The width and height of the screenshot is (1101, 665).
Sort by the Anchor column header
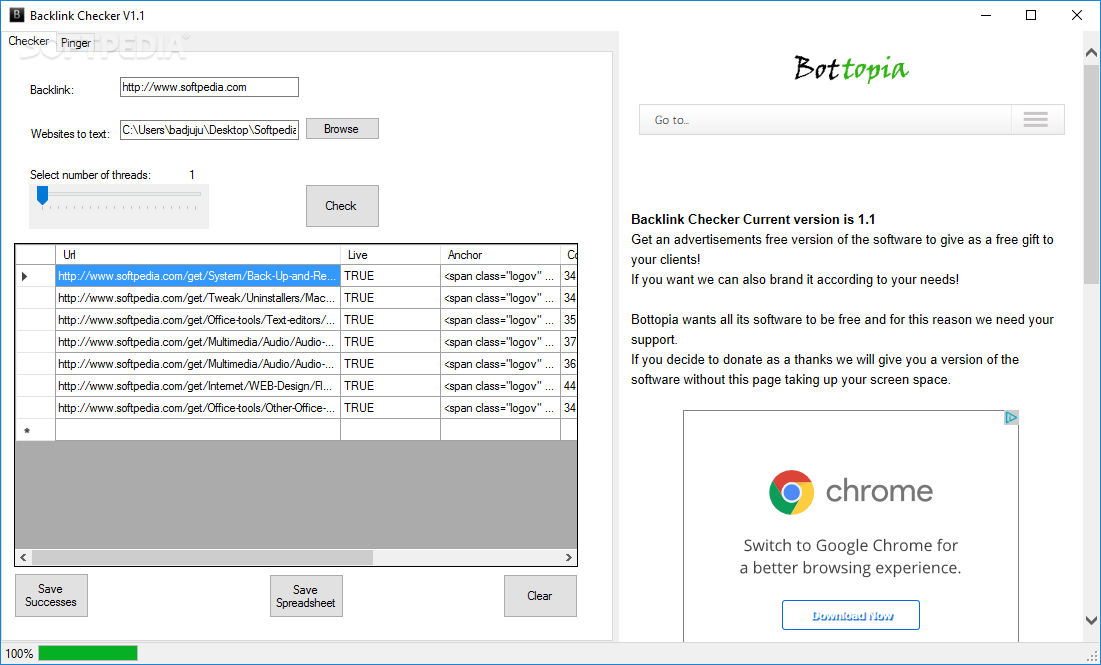500,255
